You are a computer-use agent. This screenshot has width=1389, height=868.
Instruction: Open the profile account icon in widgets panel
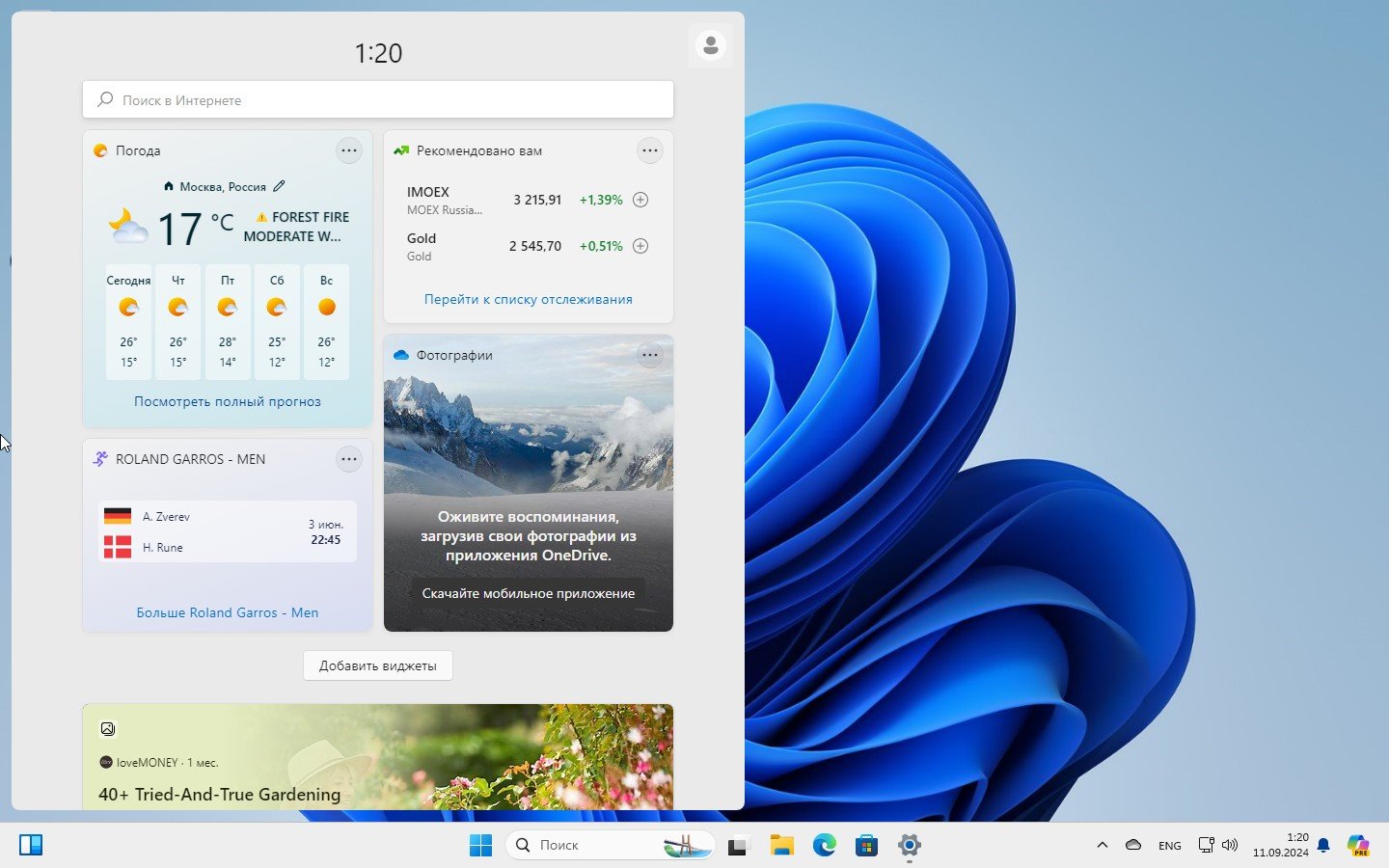pos(711,45)
